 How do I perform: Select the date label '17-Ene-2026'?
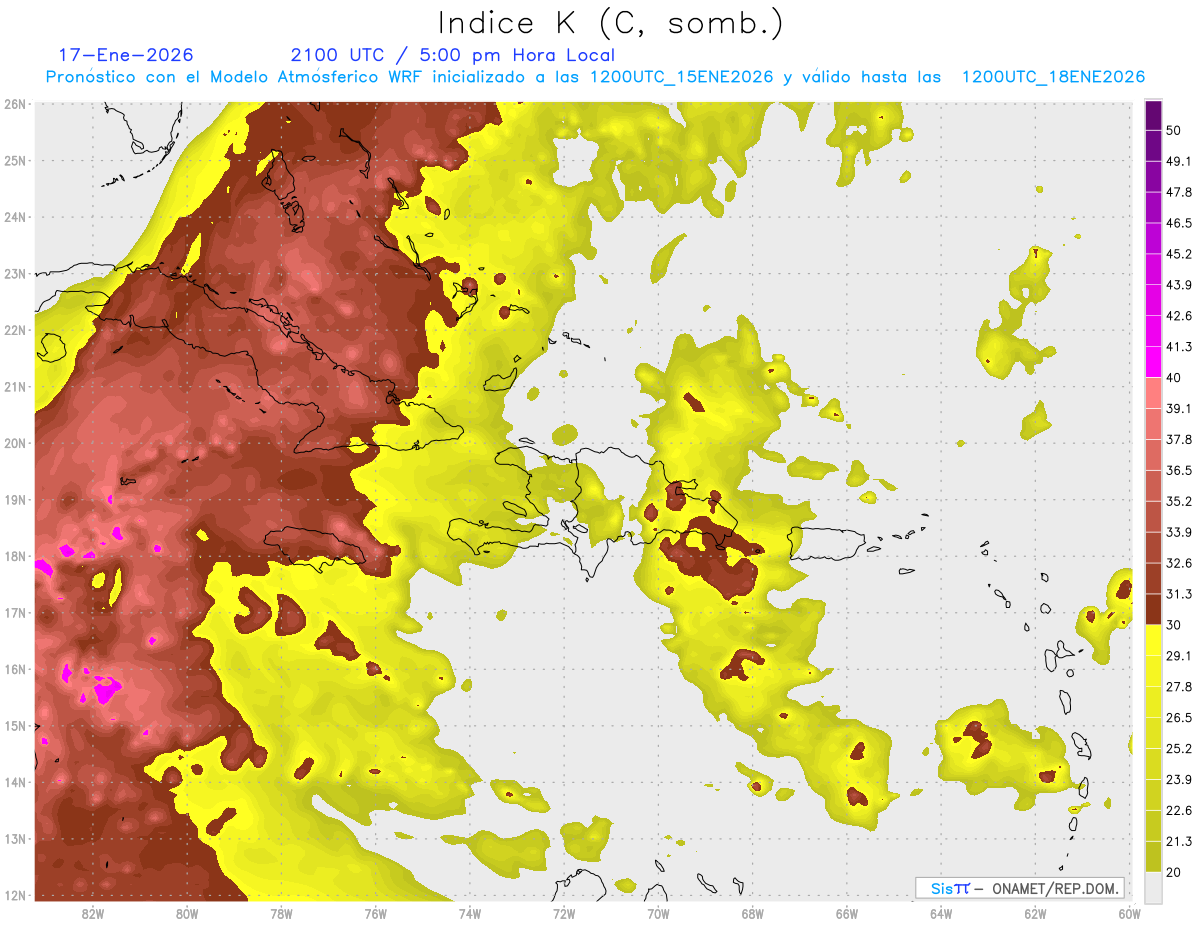126,55
